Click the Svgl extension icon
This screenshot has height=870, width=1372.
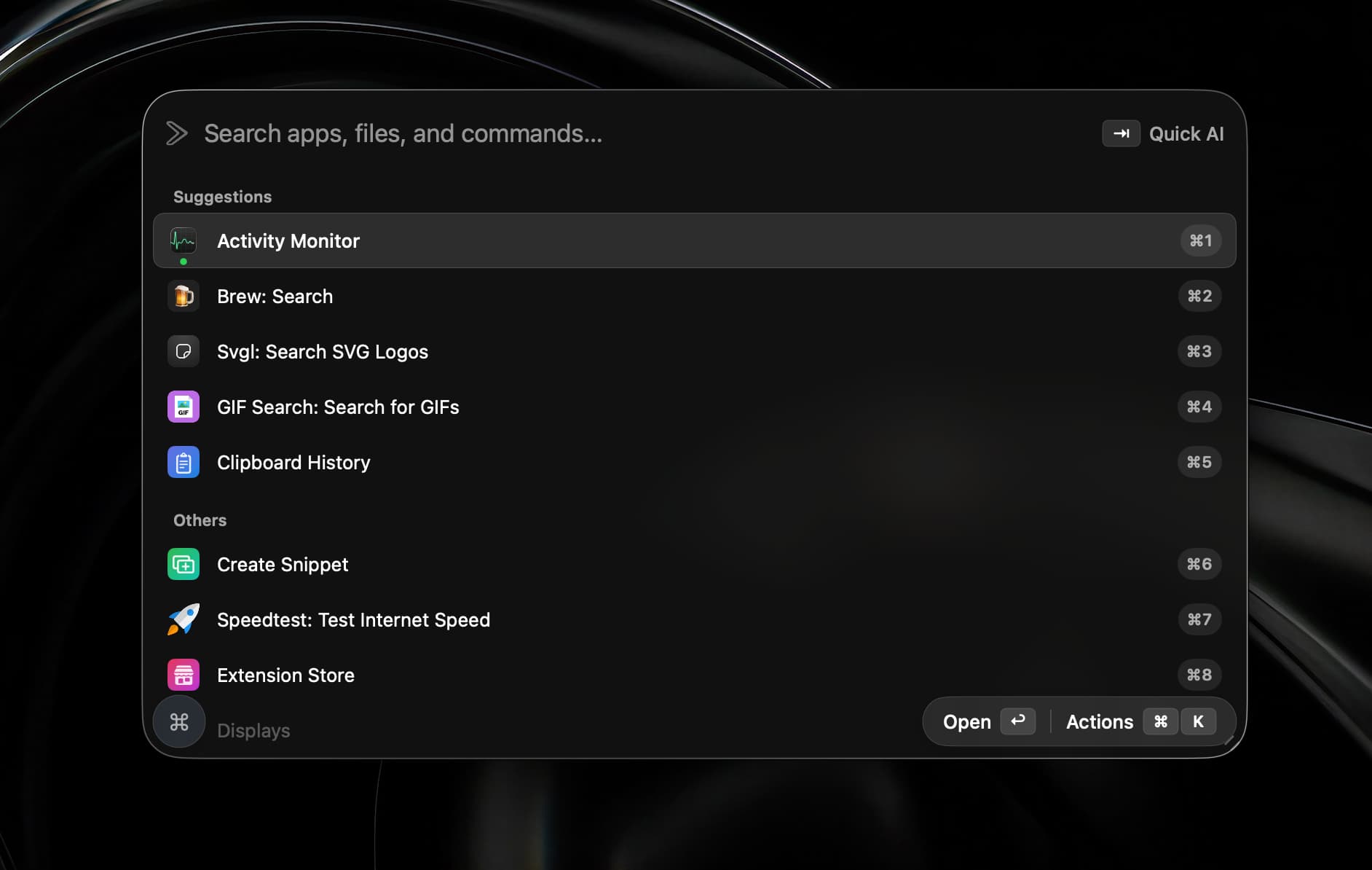pos(184,351)
